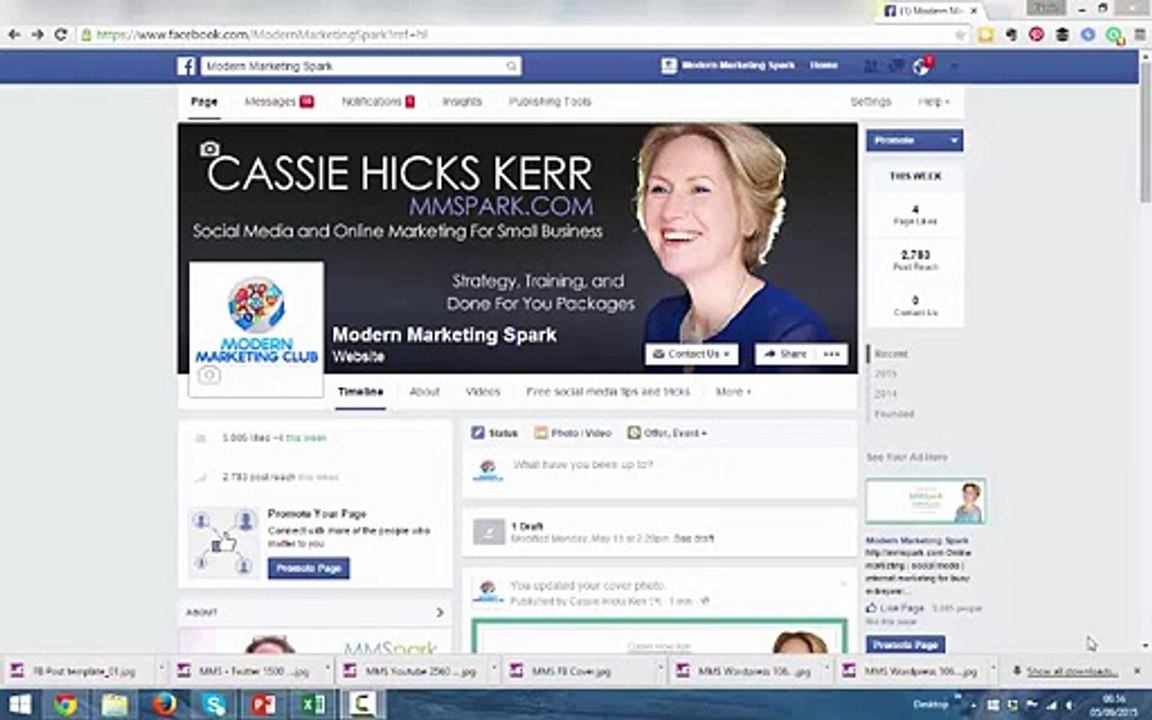The image size is (1152, 720).
Task: Click the Share button
Action: [785, 354]
